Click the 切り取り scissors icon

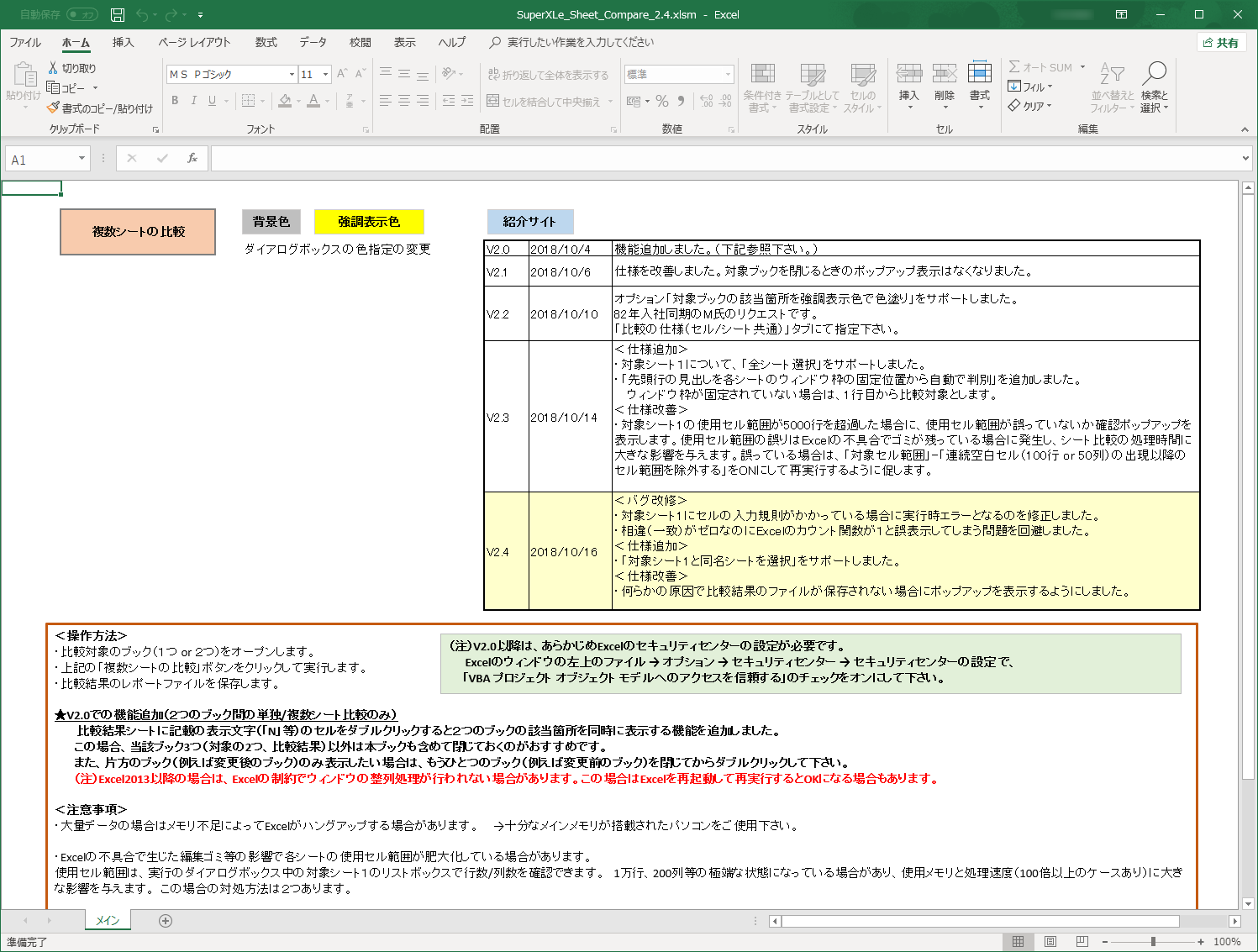click(53, 67)
